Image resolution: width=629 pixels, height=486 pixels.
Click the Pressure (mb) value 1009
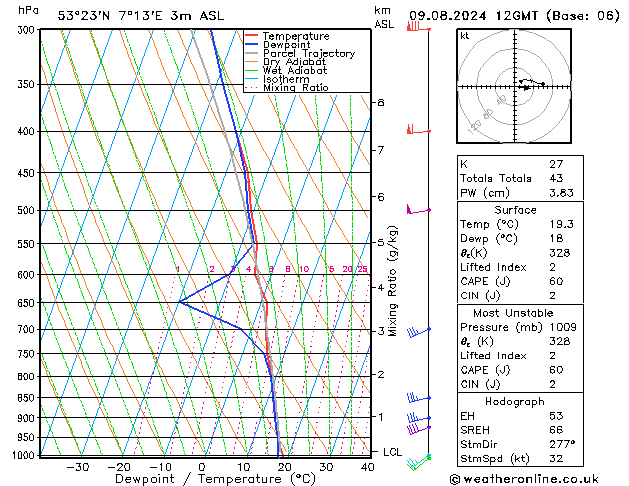[x=563, y=327]
